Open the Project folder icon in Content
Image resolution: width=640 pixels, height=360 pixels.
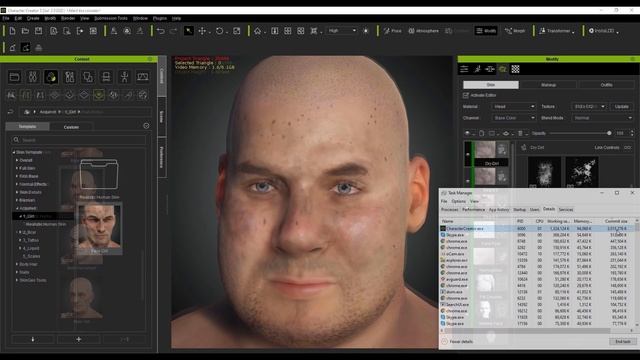coord(15,77)
